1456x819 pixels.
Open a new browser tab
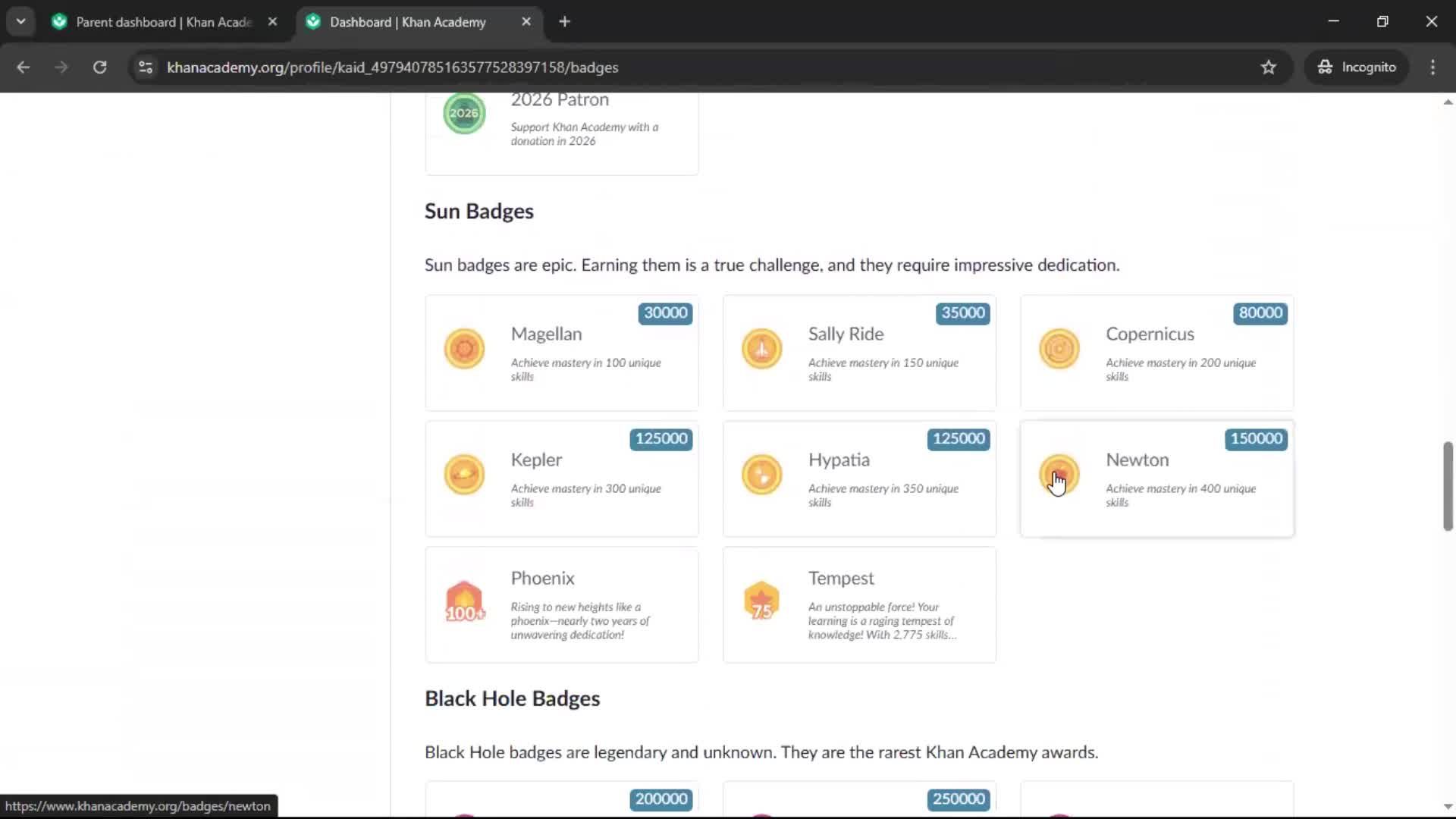pos(564,22)
